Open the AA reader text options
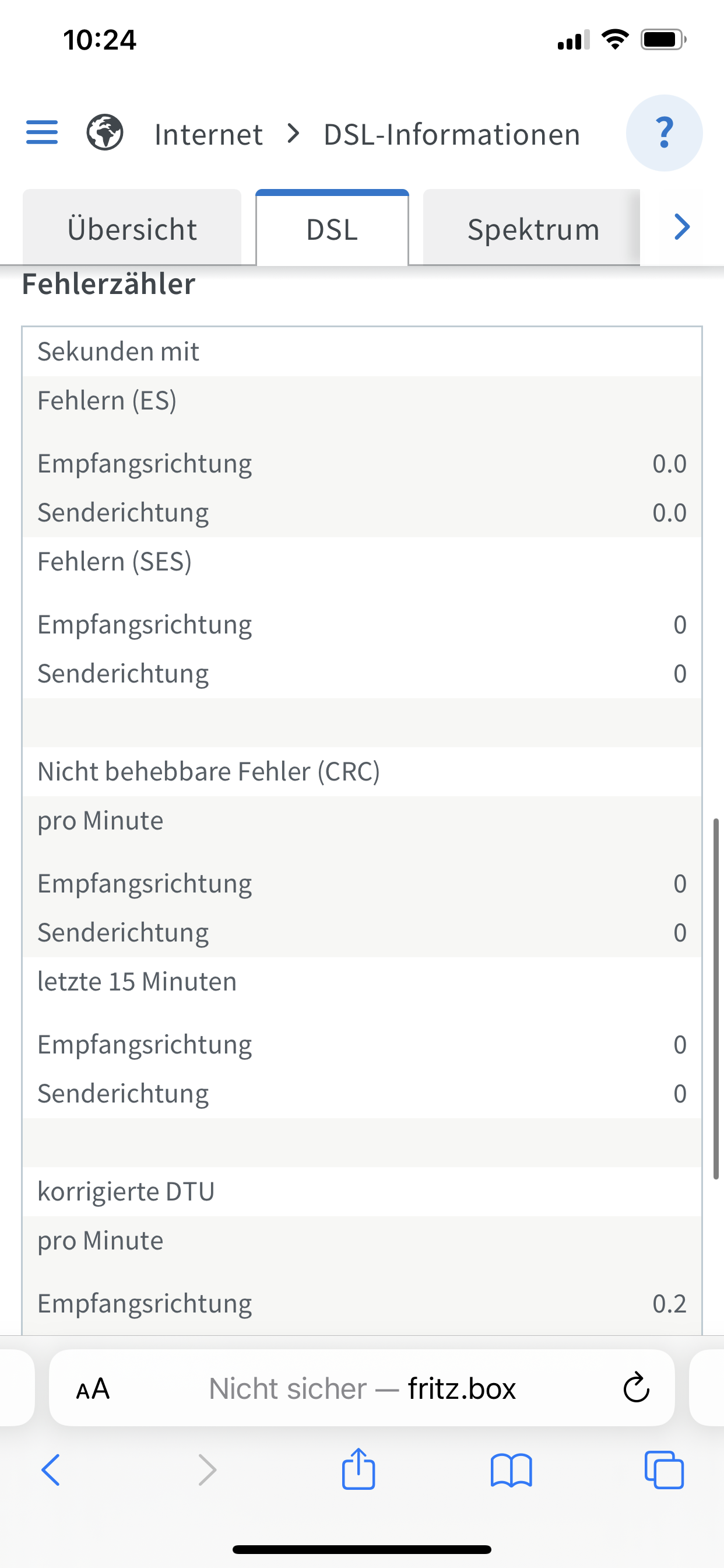724x1568 pixels. pyautogui.click(x=93, y=1389)
